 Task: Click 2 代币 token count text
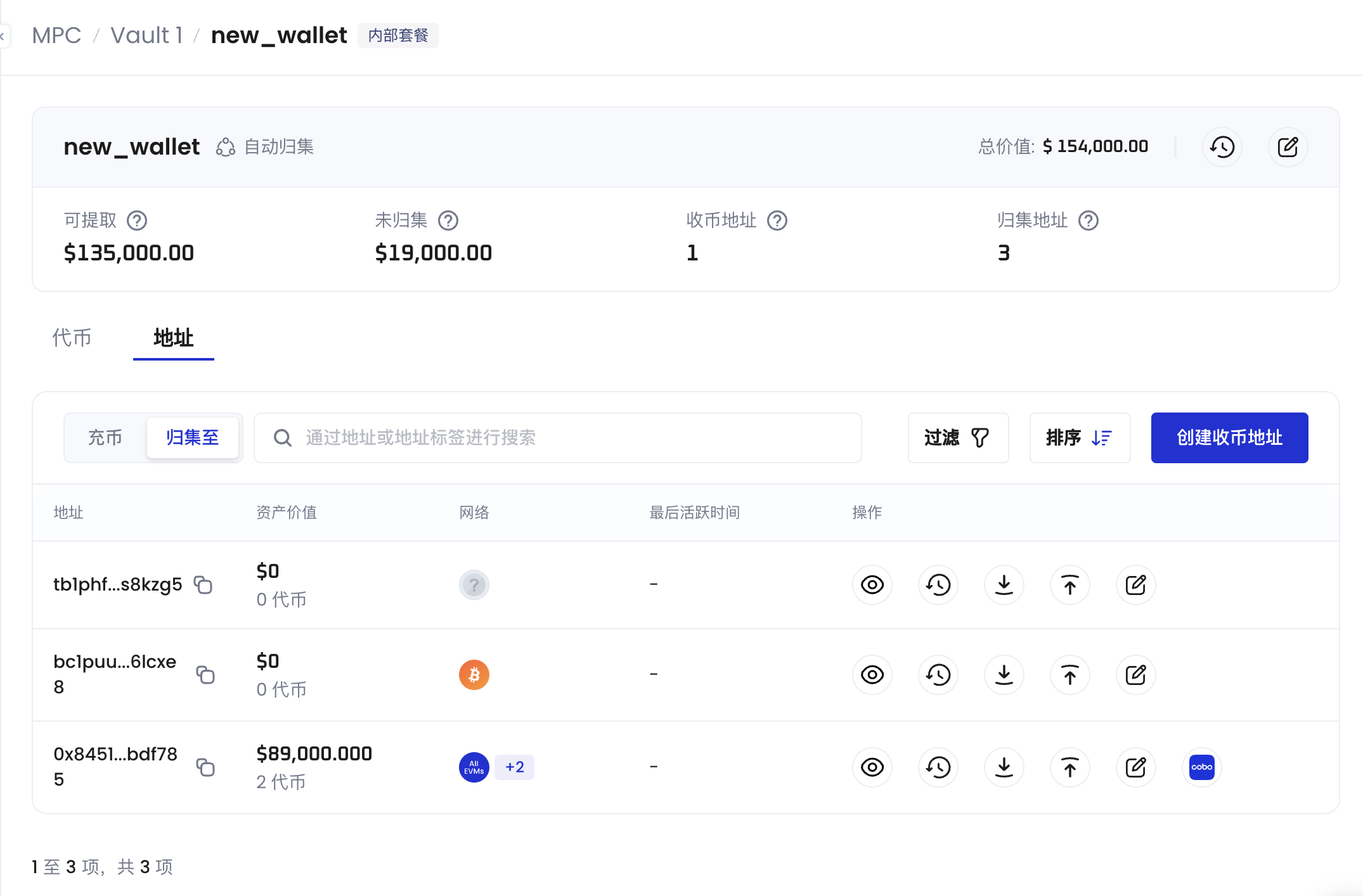pyautogui.click(x=281, y=782)
